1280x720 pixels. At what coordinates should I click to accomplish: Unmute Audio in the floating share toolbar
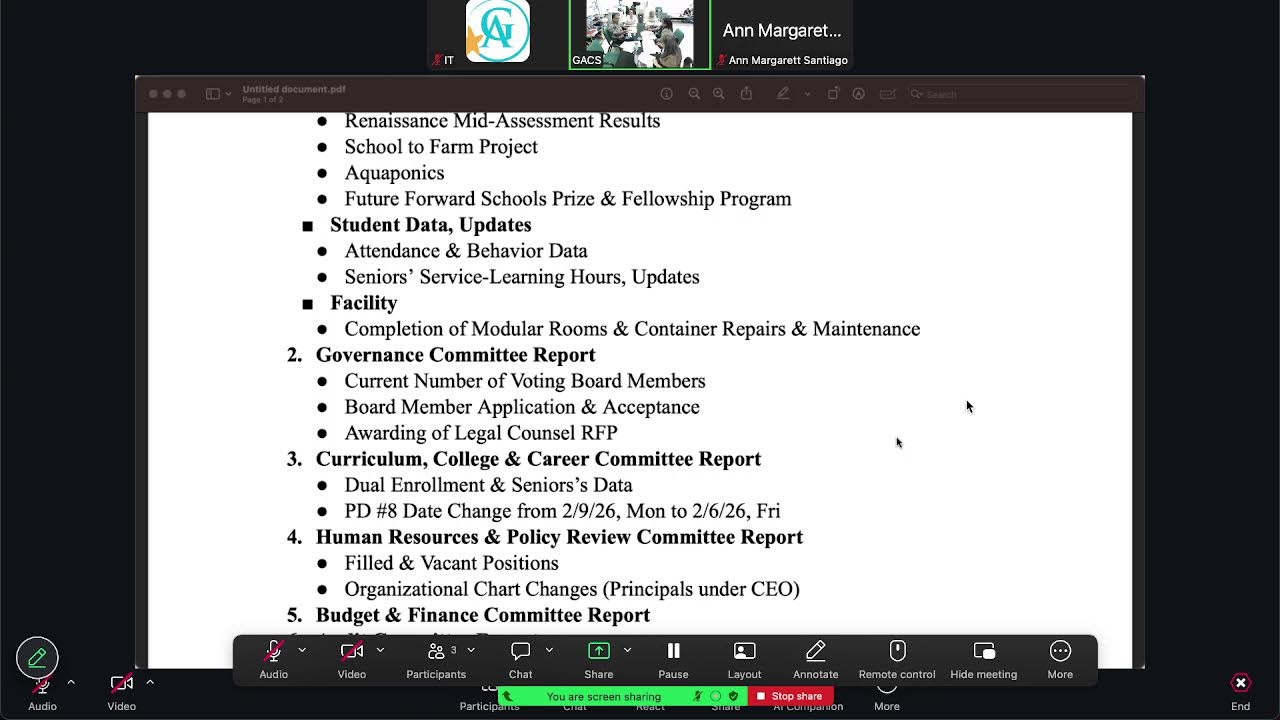273,660
